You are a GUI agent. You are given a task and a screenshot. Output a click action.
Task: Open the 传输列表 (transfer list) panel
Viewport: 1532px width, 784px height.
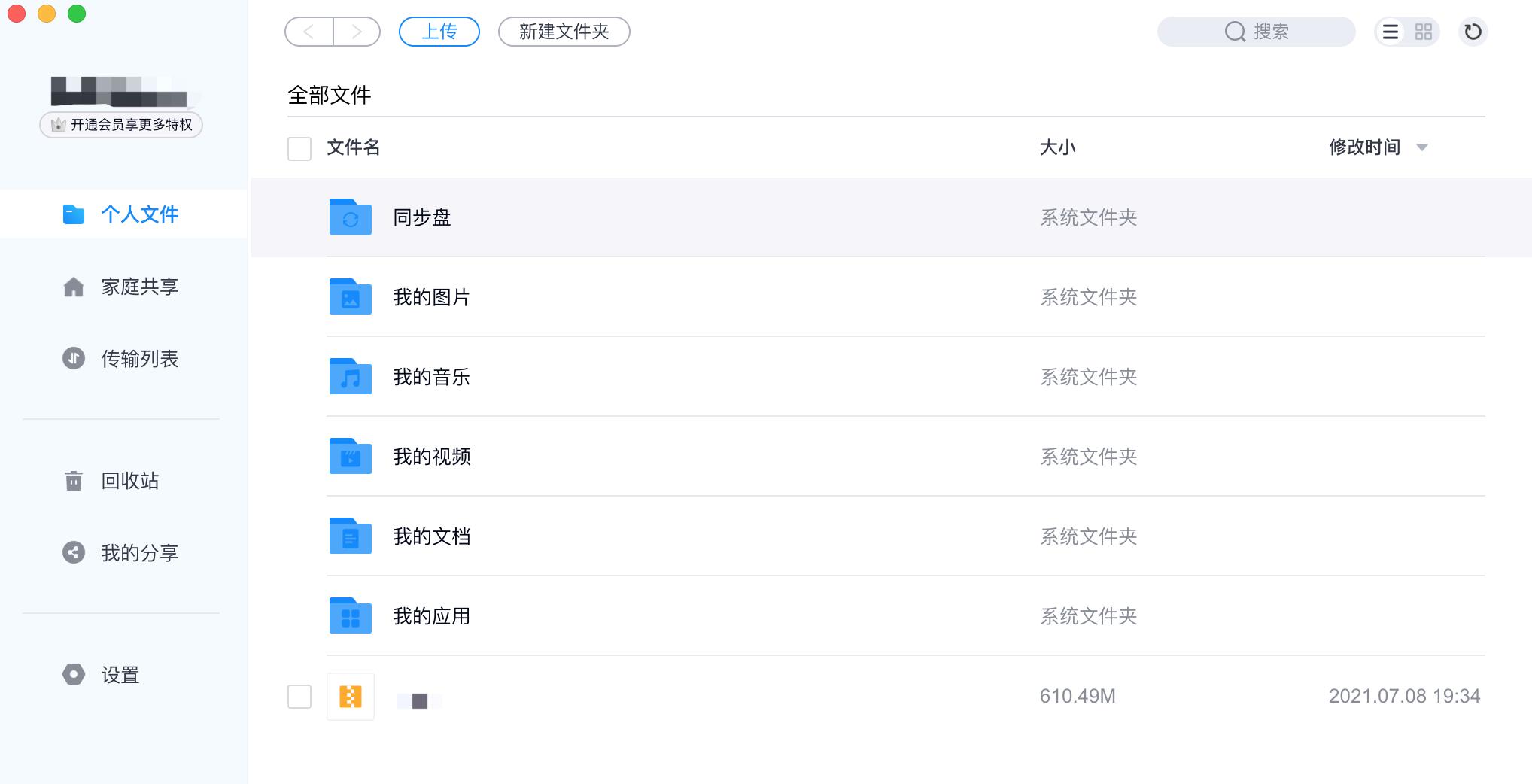(x=140, y=360)
